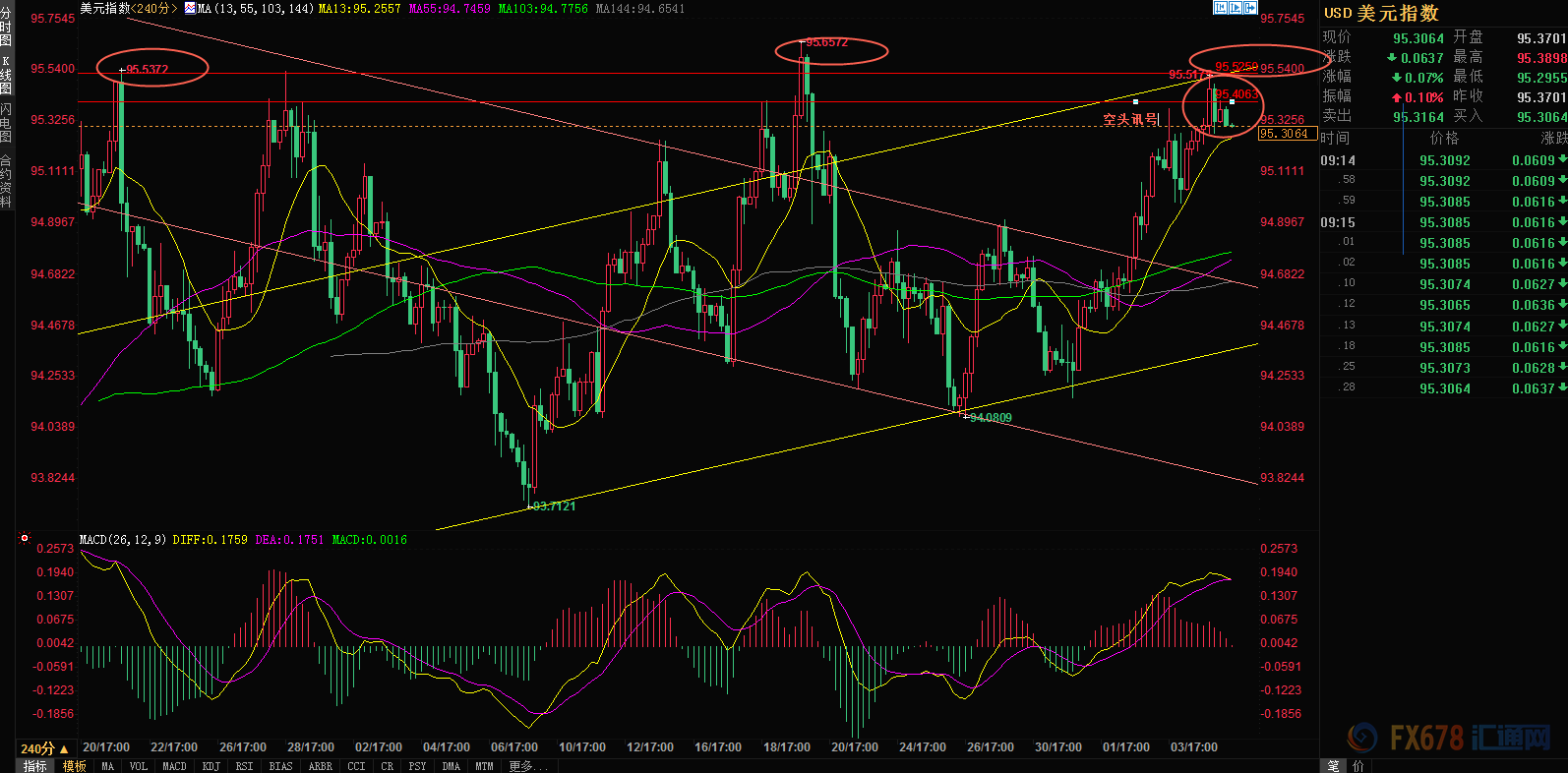1568x773 pixels.
Task: Select the :12 tick row priced 95.3065
Action: [1444, 305]
